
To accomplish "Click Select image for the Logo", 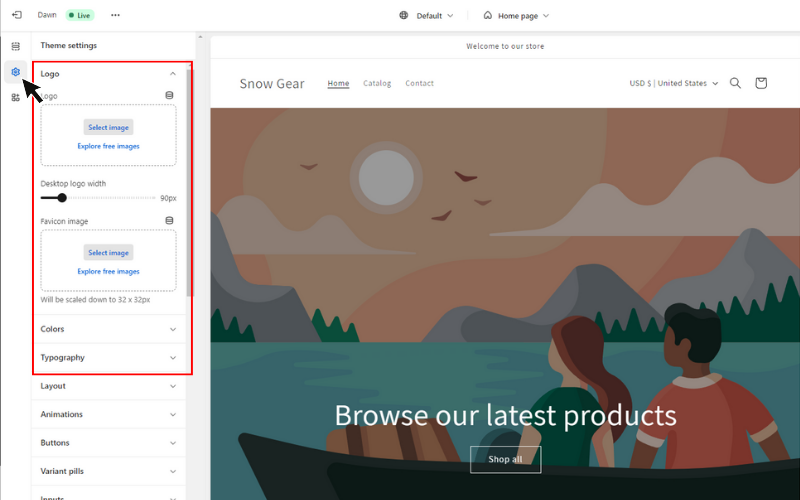I will (108, 128).
